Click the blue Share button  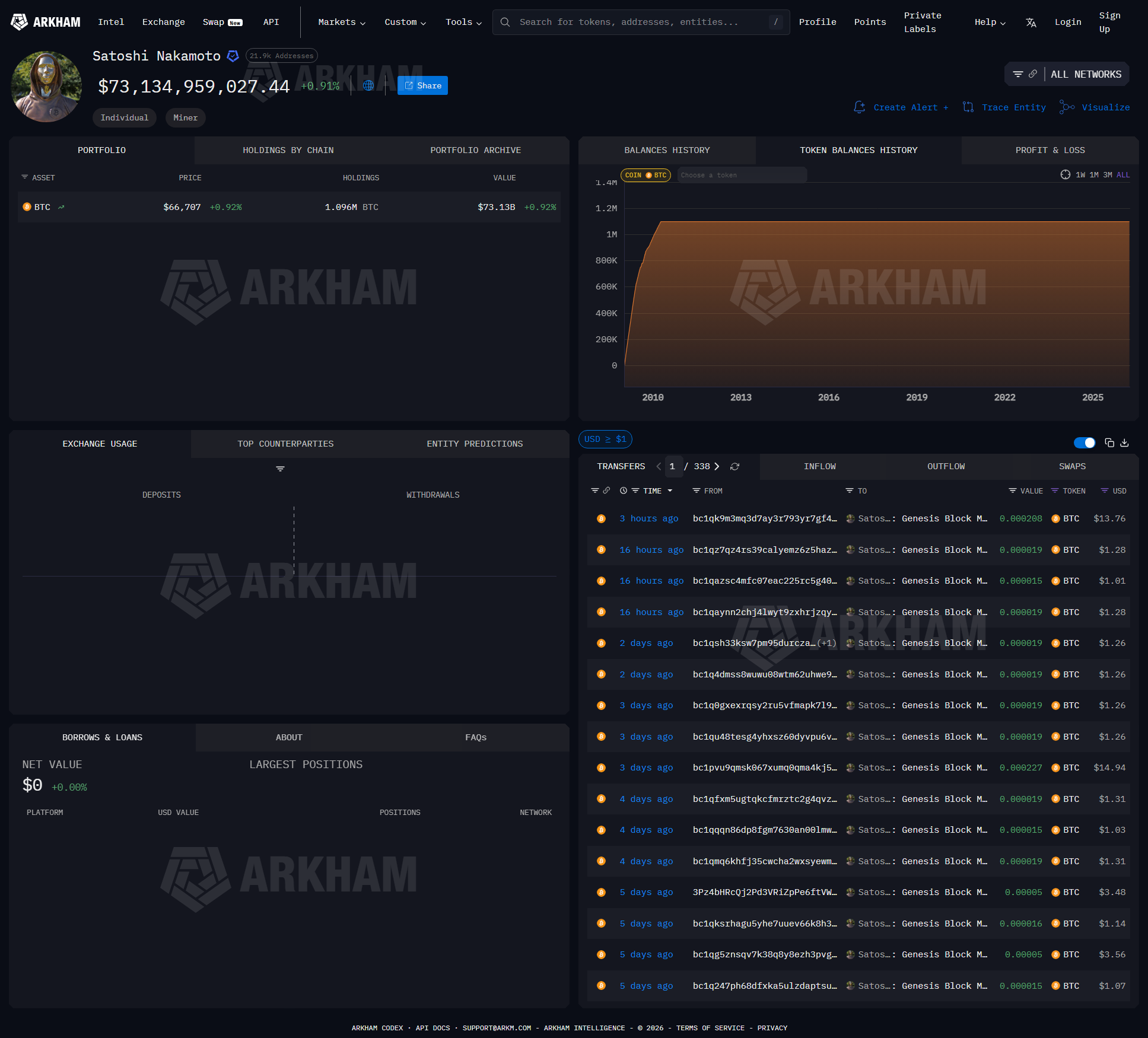(x=422, y=85)
